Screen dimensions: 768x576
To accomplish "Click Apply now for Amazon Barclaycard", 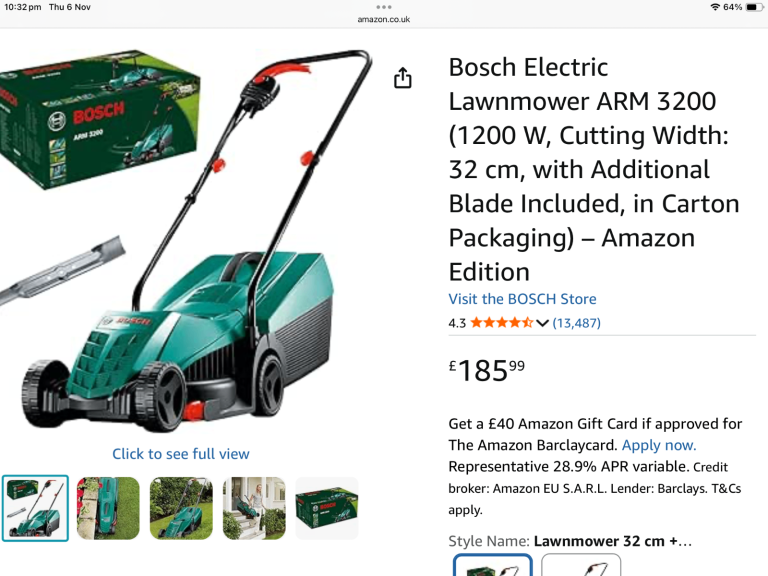I will tap(659, 445).
